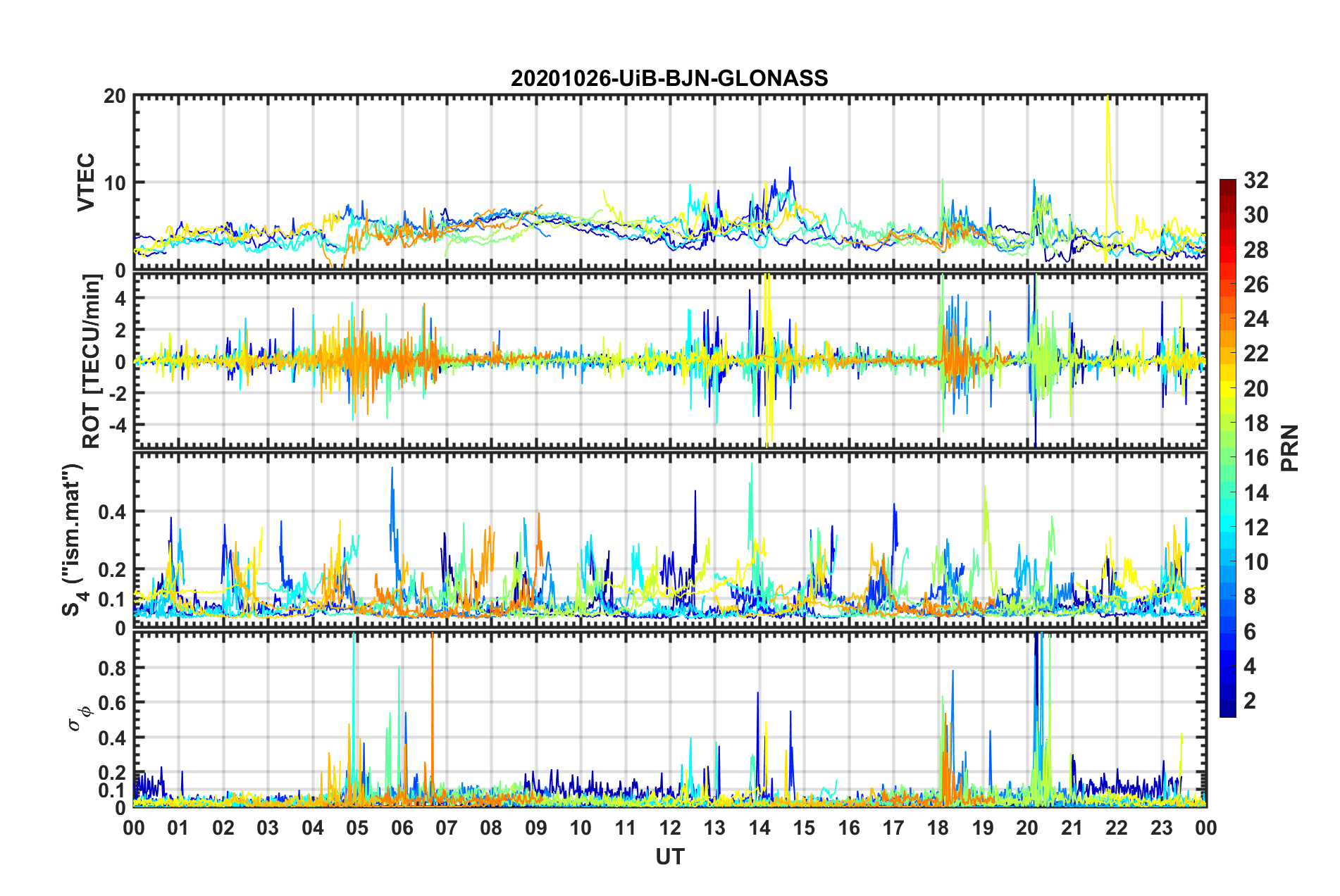Click colorbar tick label 32
This screenshot has width=1340, height=896.
(1256, 180)
